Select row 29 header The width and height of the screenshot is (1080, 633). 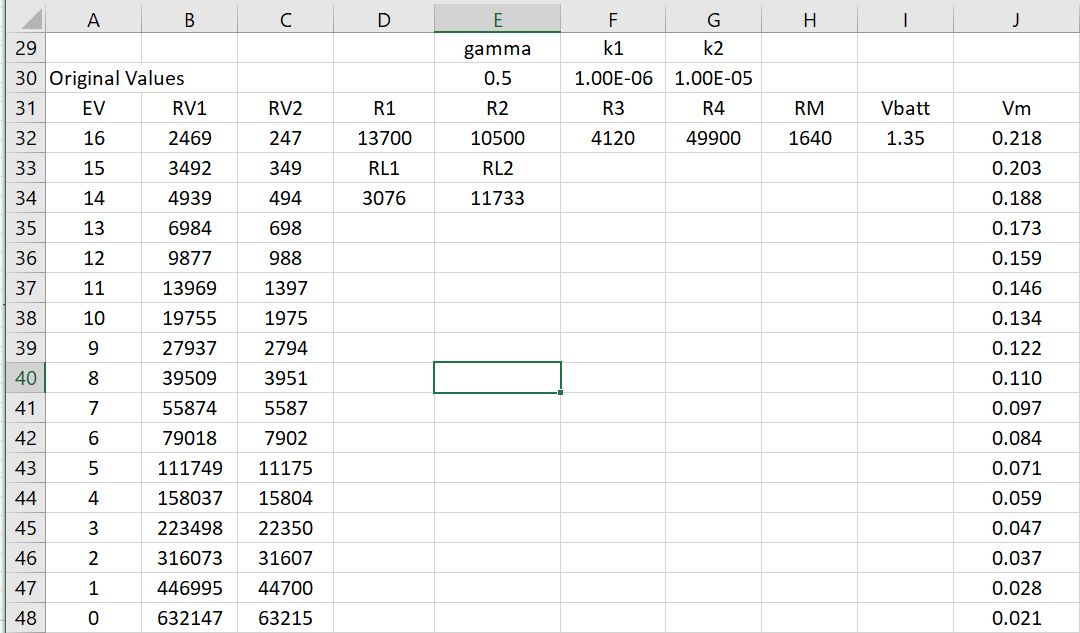tap(25, 48)
